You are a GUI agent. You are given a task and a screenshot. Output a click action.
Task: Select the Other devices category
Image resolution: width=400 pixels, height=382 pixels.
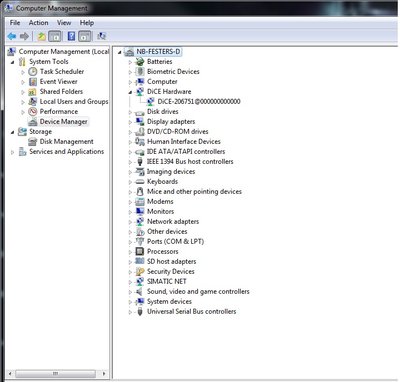click(x=167, y=232)
